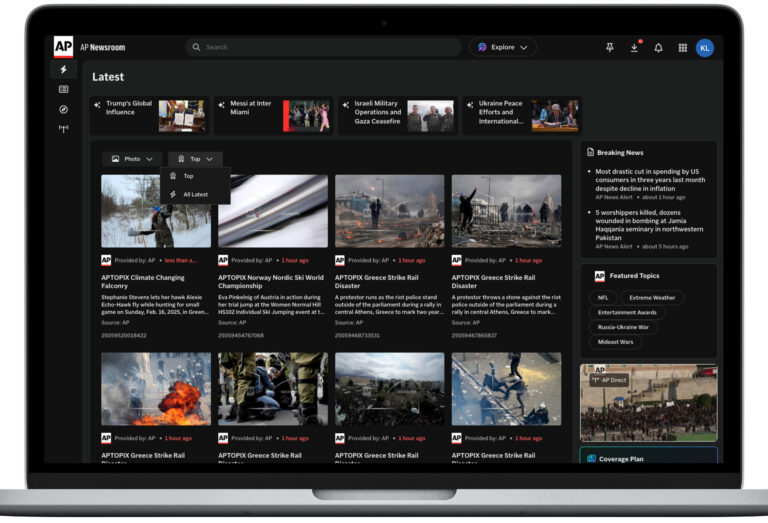
Task: Click the pin icon in the top bar
Action: coord(610,47)
